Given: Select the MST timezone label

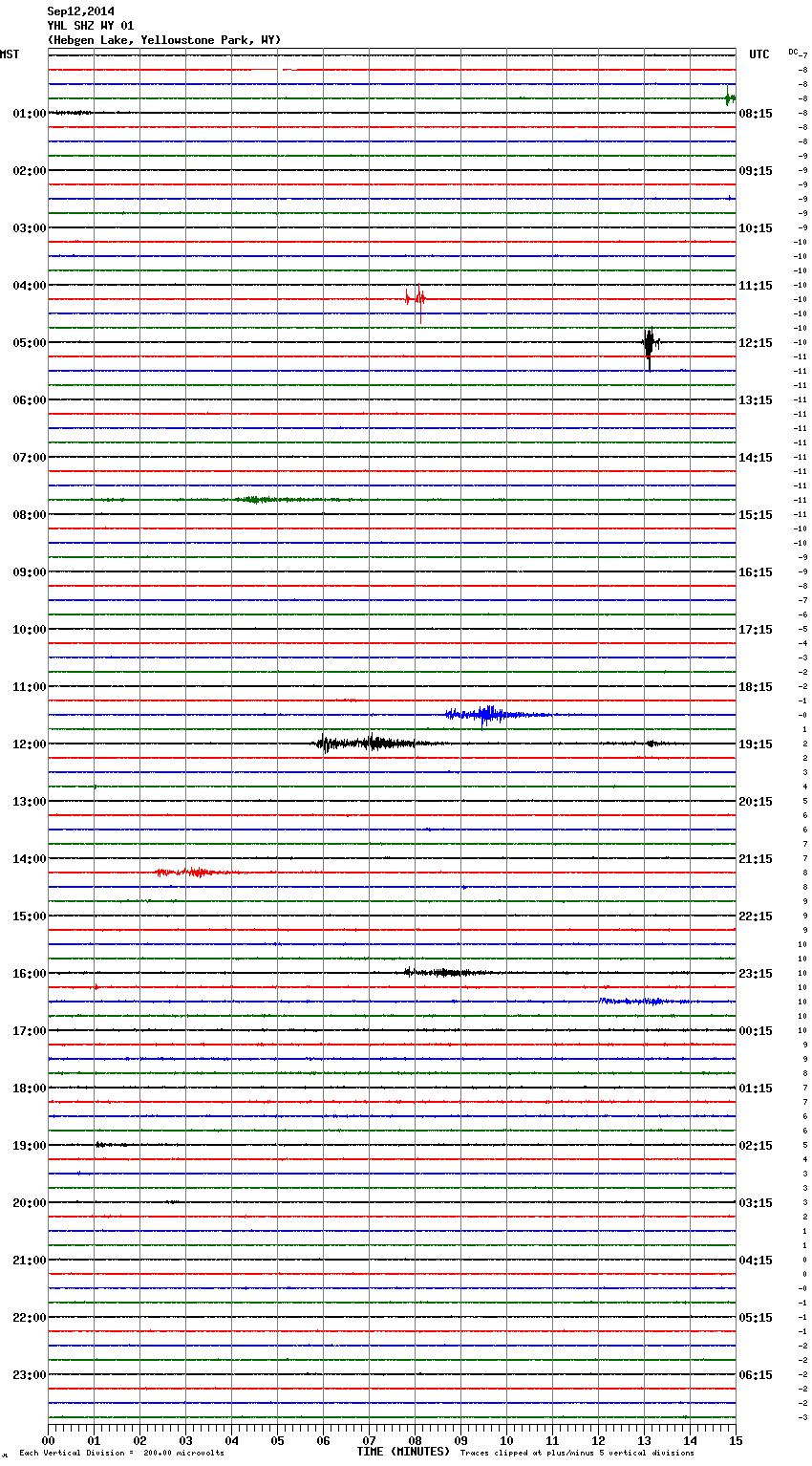Looking at the screenshot, I should tap(10, 54).
